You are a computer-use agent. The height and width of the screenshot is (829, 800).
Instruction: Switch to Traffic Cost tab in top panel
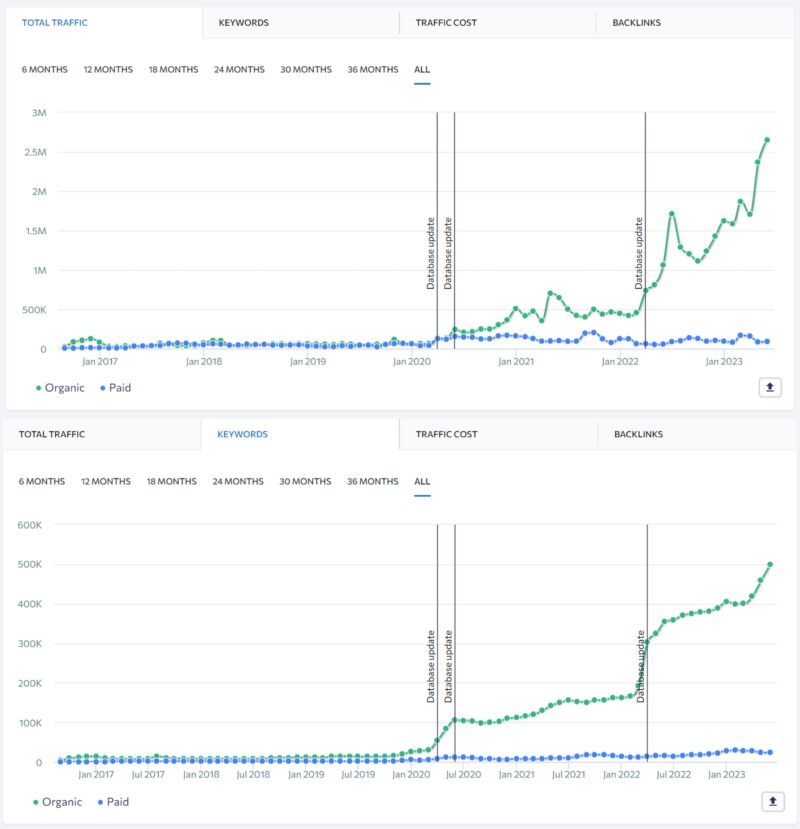pos(446,22)
